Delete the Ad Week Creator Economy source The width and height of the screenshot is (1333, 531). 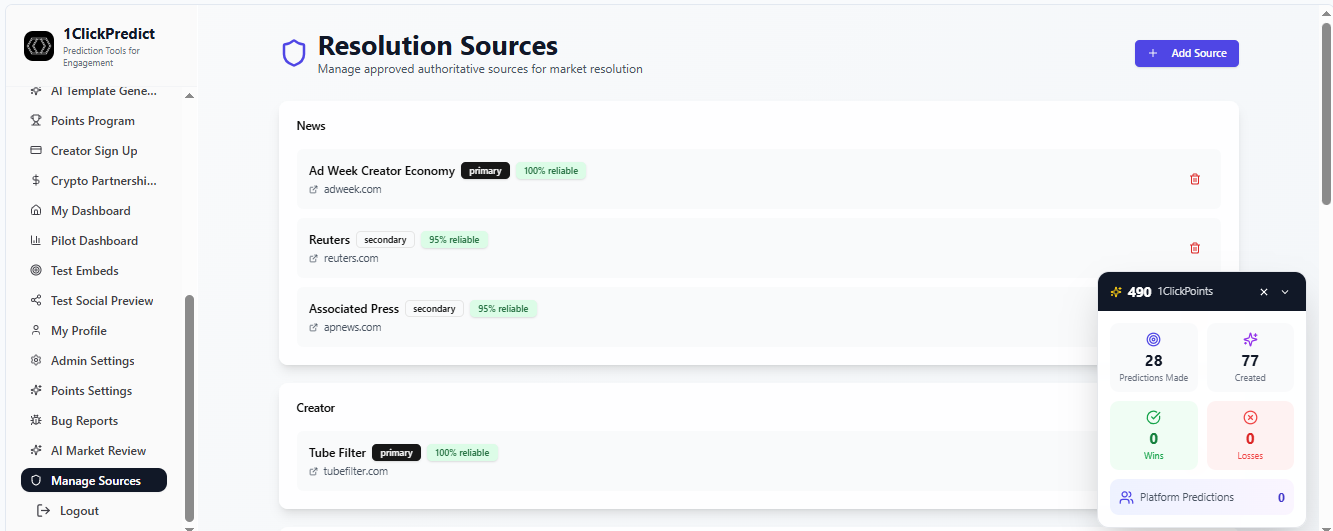[1194, 179]
